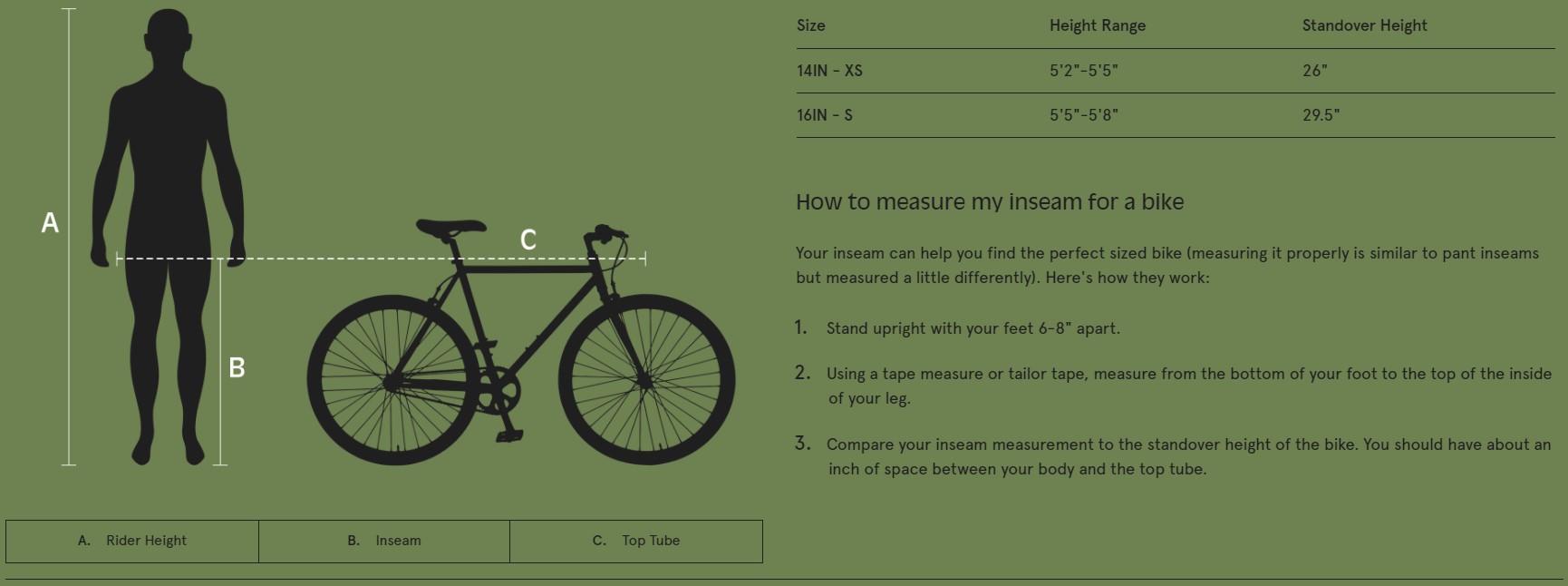1568x586 pixels.
Task: Click the letter B inseam marker
Action: [237, 367]
